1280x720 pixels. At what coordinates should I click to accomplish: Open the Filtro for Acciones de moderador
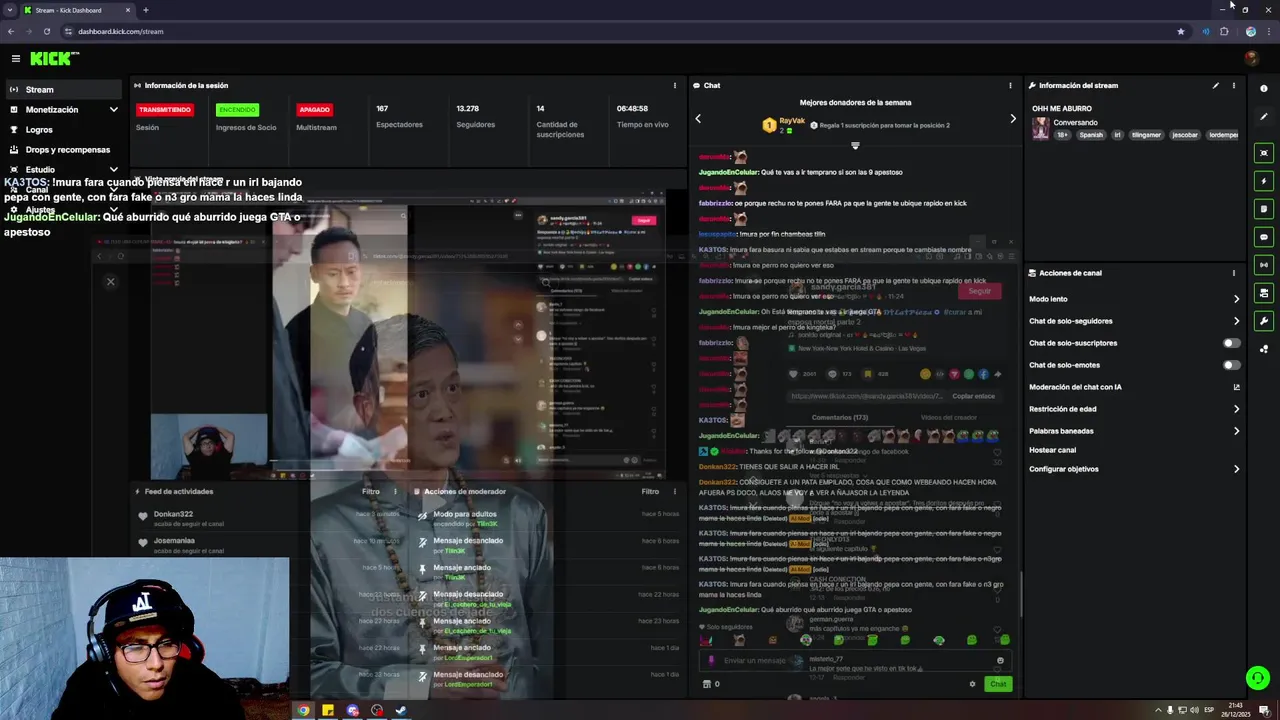coord(650,491)
